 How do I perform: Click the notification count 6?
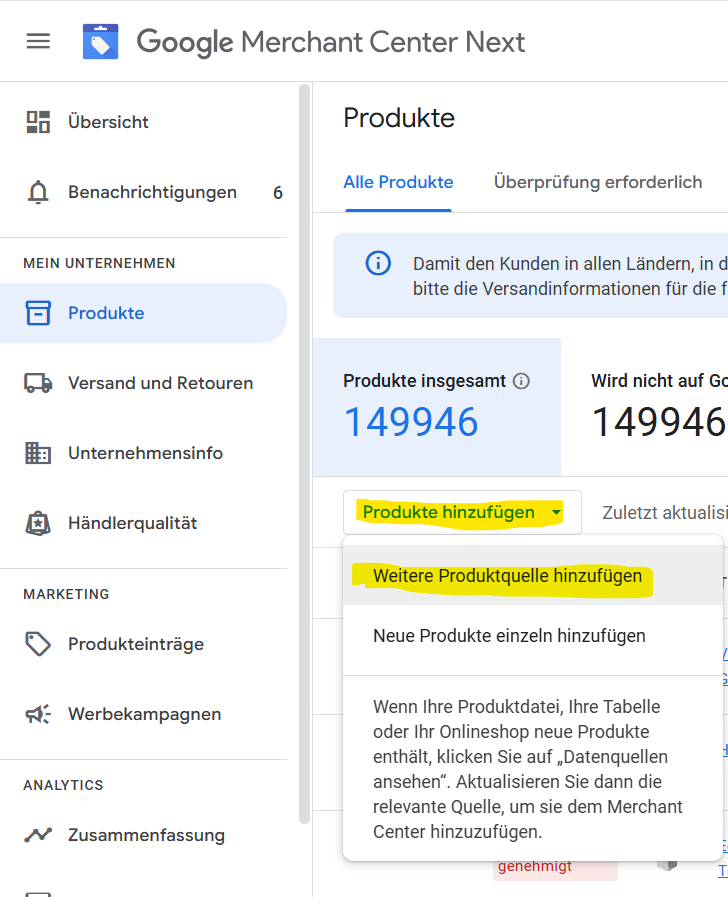pos(278,193)
